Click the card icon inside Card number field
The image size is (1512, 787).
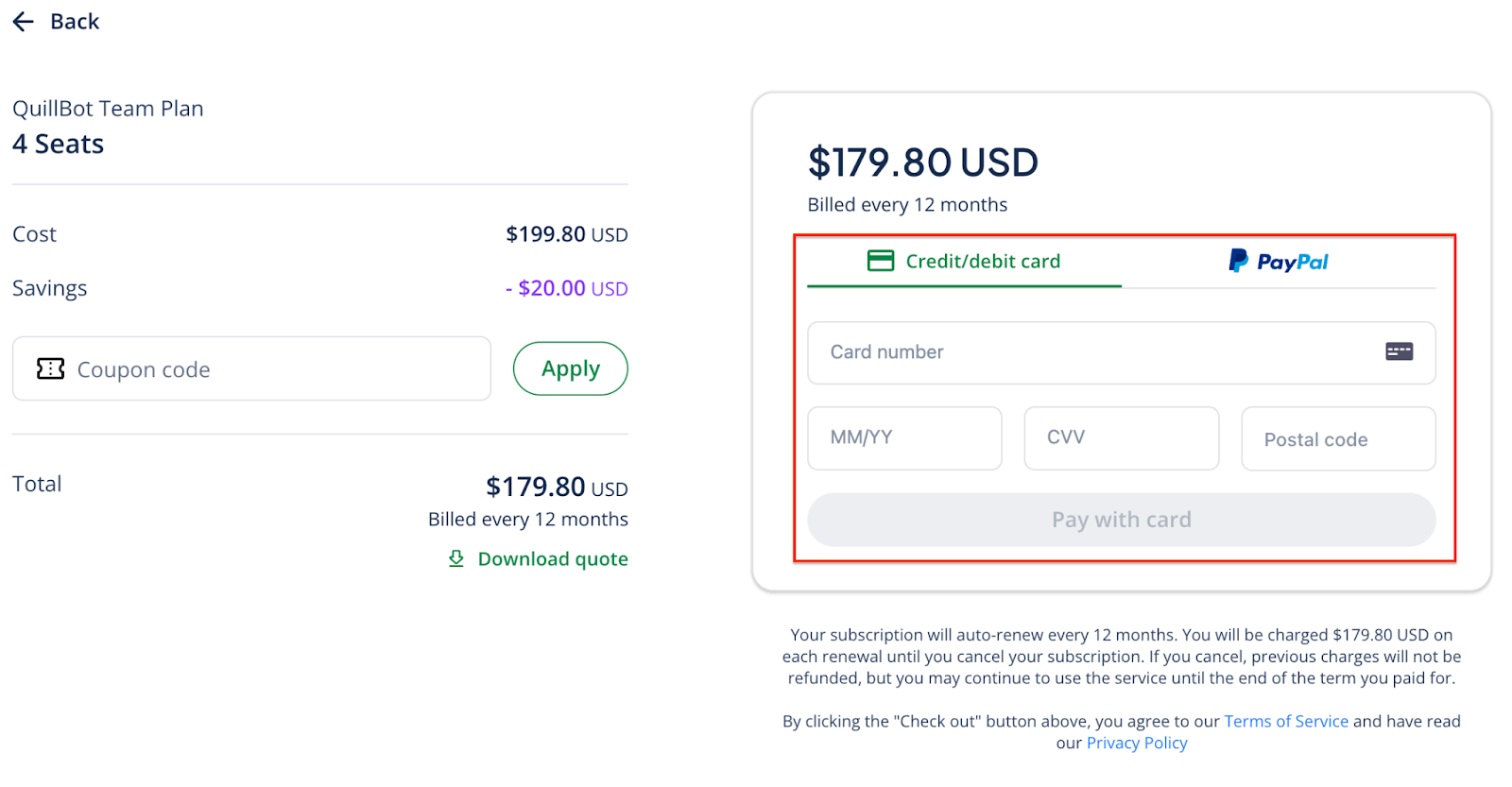coord(1399,351)
